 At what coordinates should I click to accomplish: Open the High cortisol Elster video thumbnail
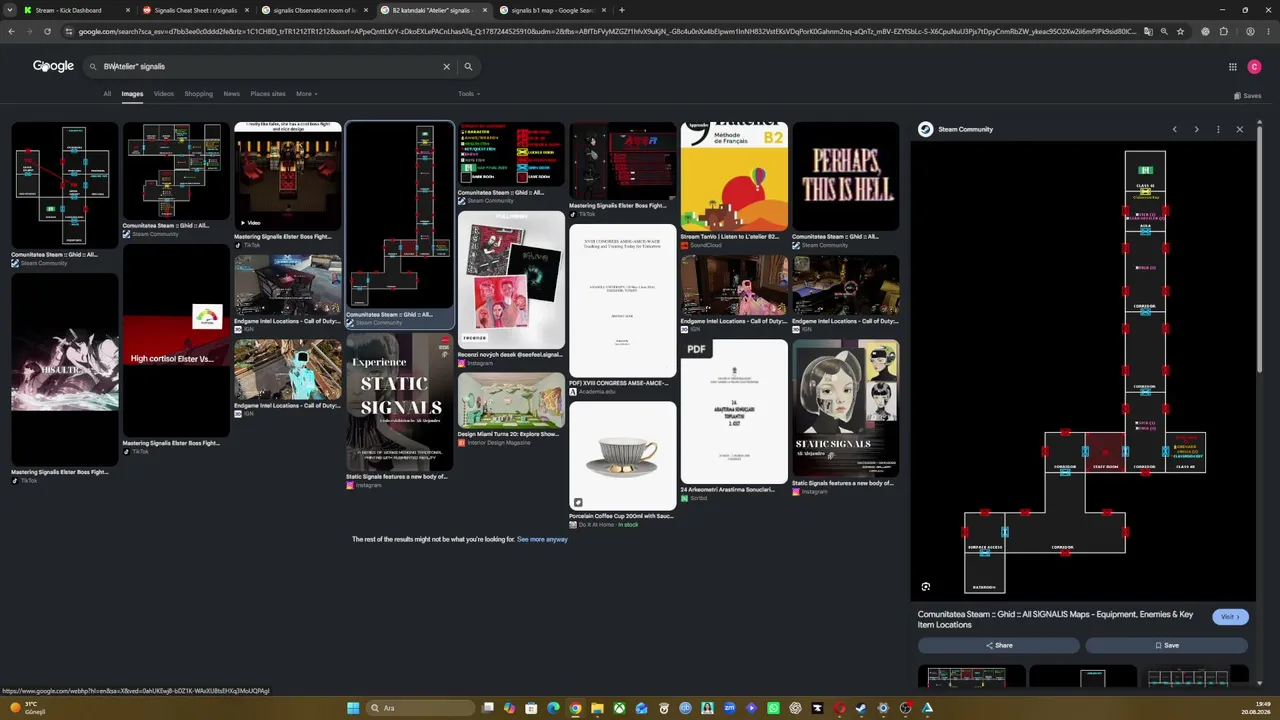pos(176,341)
